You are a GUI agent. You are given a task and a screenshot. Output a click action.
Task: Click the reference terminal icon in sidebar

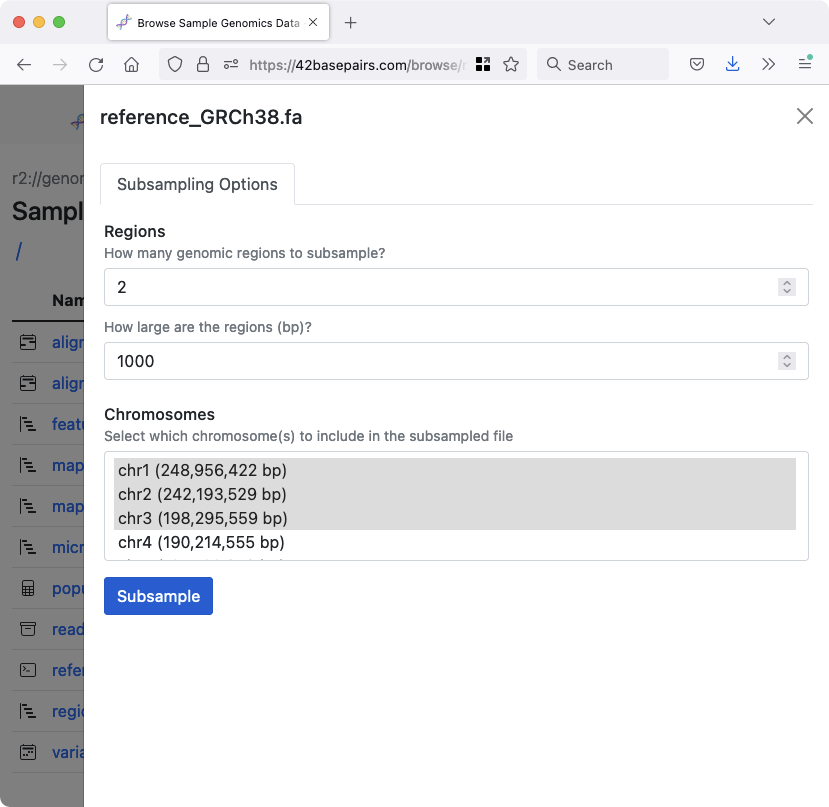[x=27, y=670]
